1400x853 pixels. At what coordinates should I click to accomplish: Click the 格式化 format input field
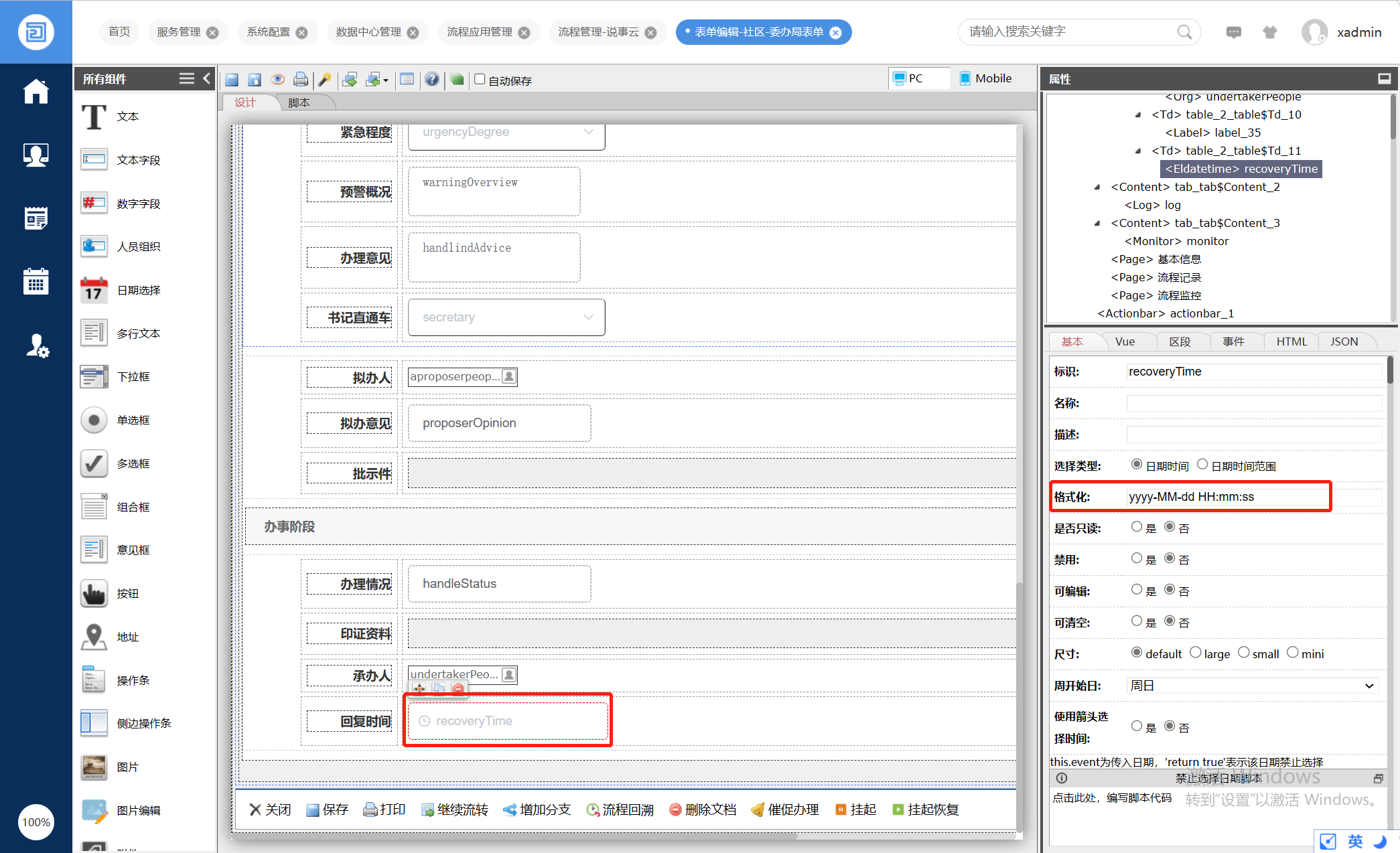[1227, 497]
